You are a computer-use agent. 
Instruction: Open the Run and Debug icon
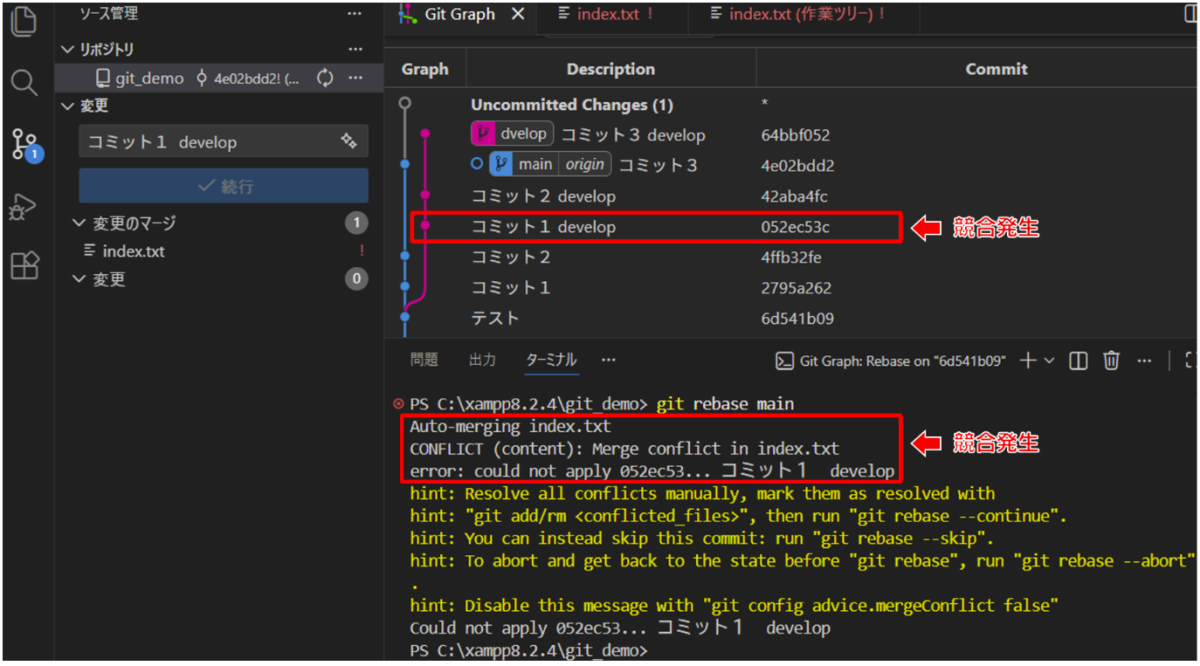click(24, 206)
